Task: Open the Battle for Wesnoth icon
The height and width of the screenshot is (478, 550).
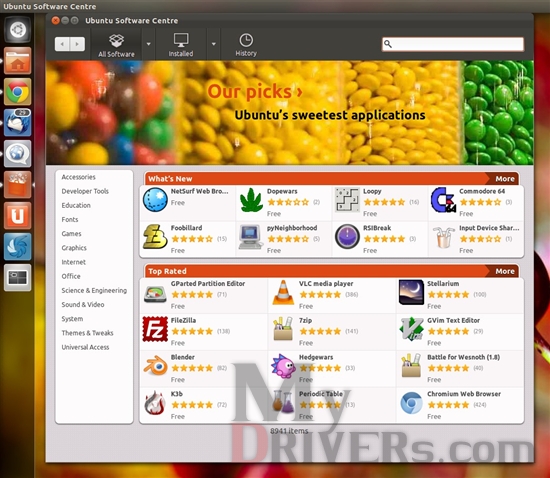Action: tap(411, 365)
